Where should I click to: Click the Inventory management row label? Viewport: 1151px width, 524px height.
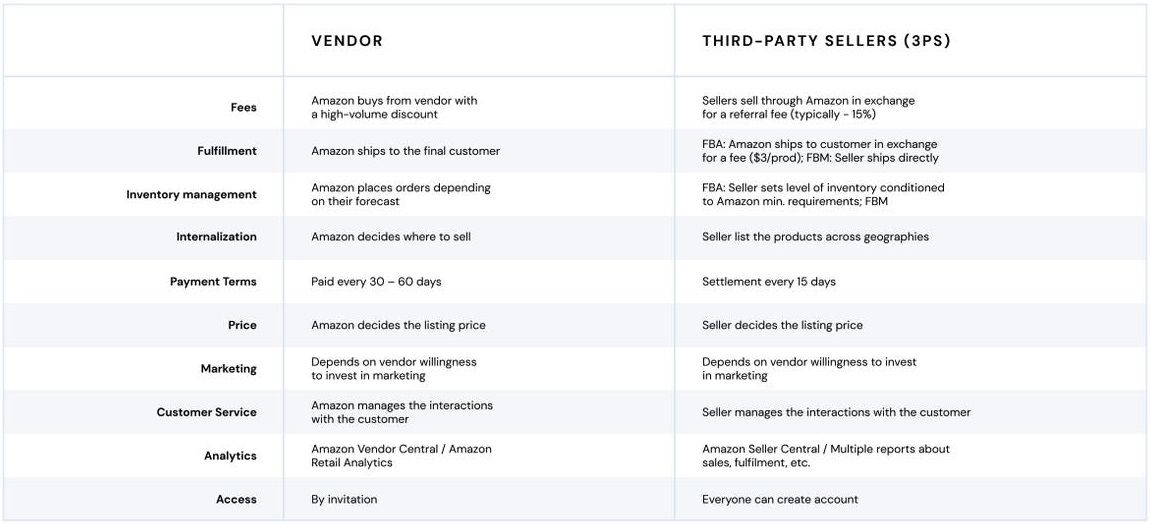coord(191,195)
